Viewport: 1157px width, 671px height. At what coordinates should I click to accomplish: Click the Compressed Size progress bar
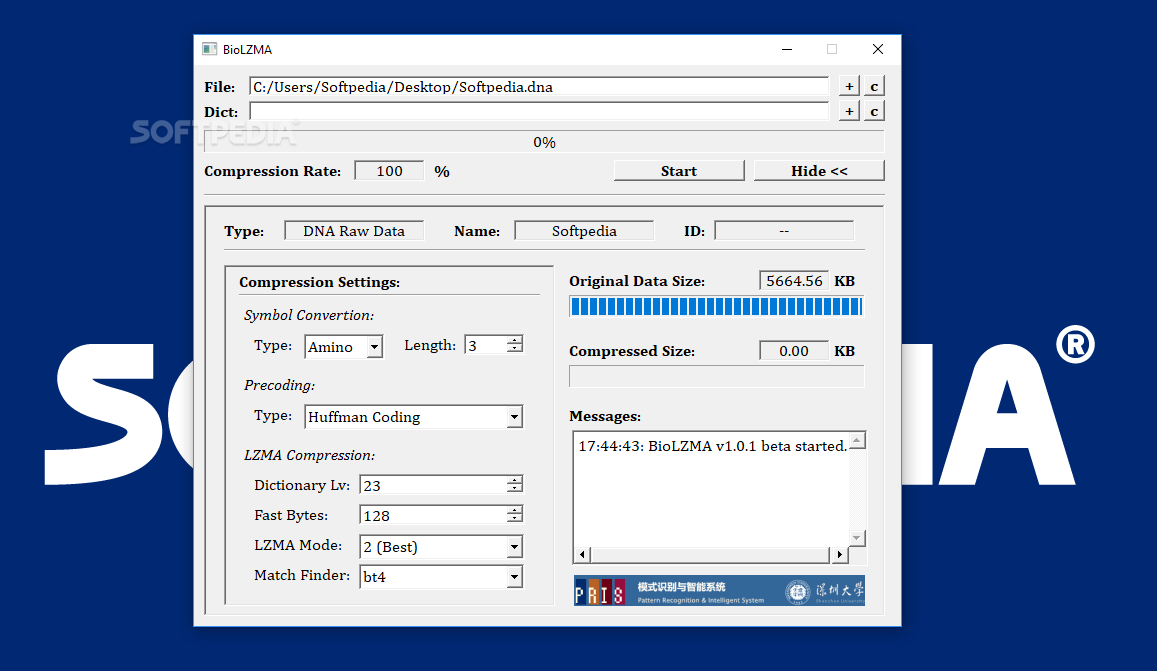click(x=716, y=376)
